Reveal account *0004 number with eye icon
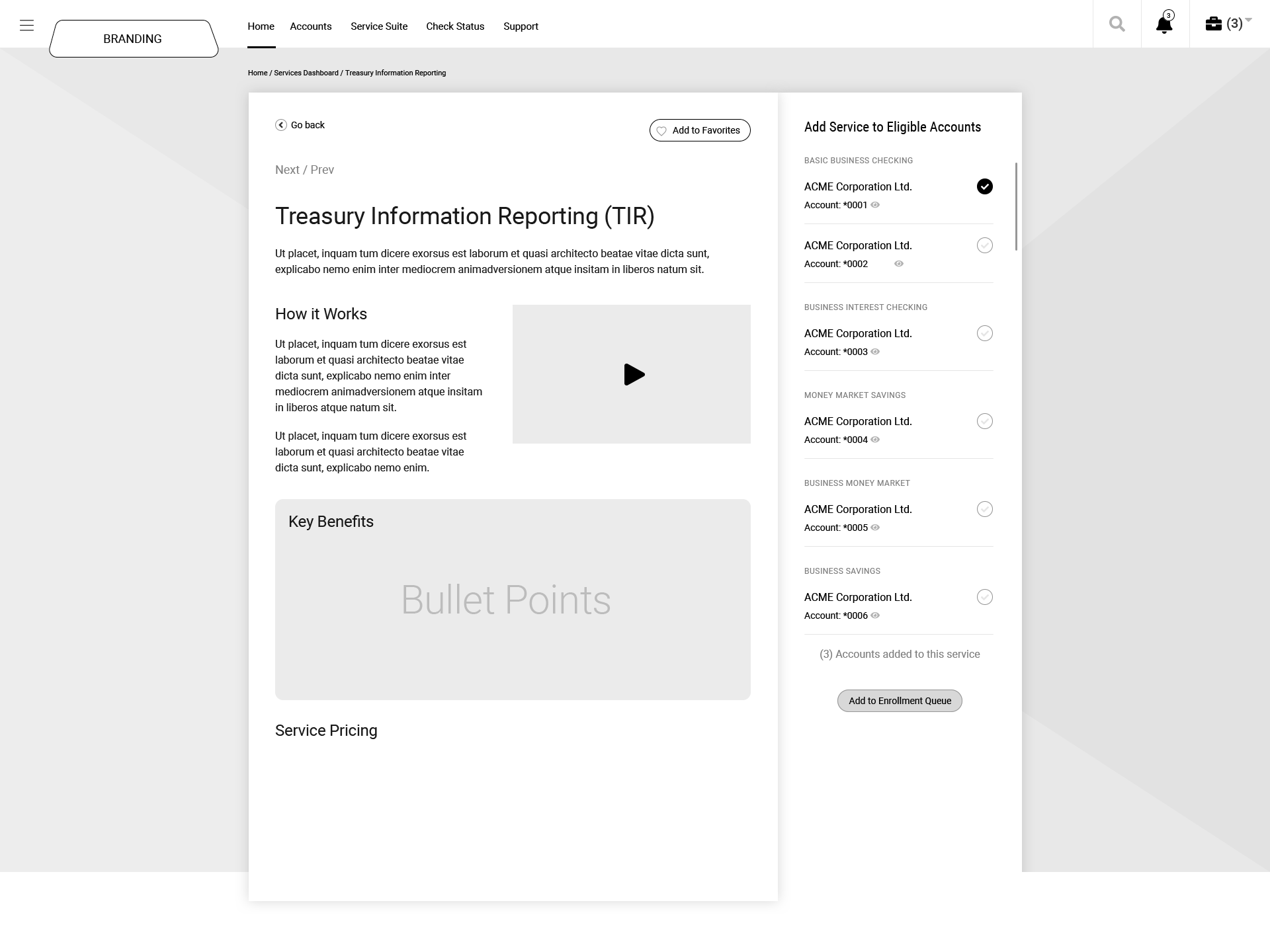This screenshot has height=952, width=1270. (875, 440)
